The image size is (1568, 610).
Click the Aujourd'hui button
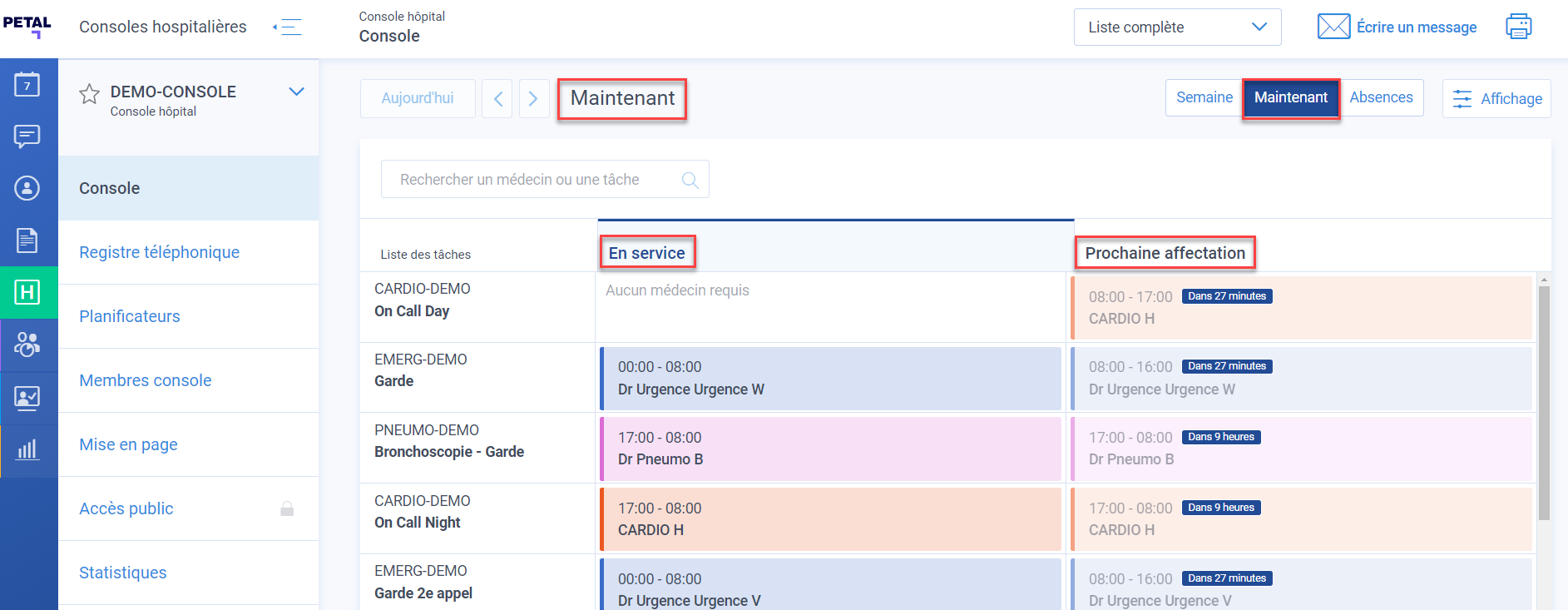[418, 98]
